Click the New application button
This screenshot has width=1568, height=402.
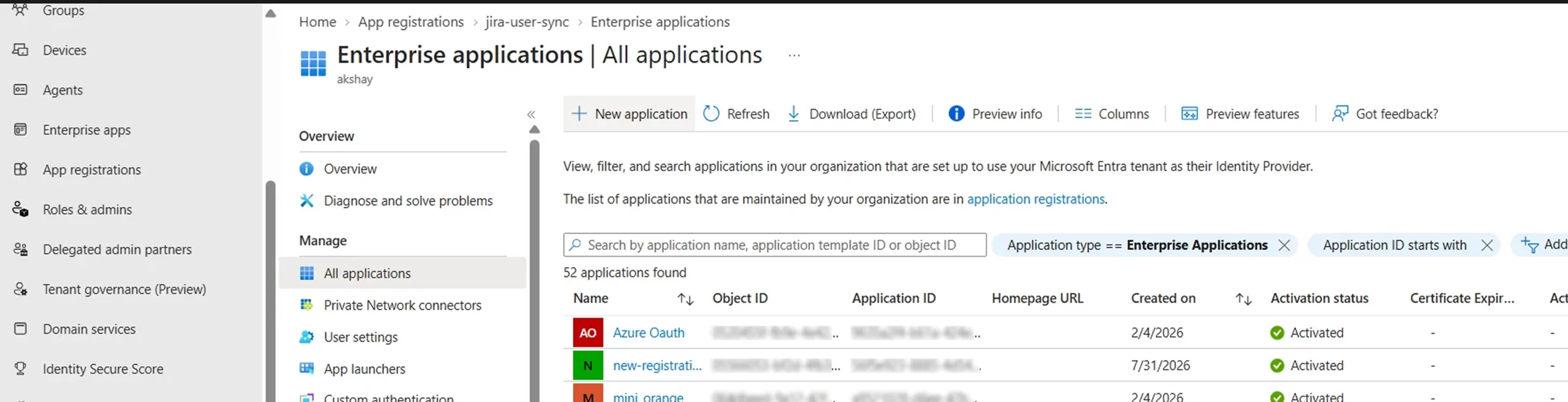click(x=629, y=114)
